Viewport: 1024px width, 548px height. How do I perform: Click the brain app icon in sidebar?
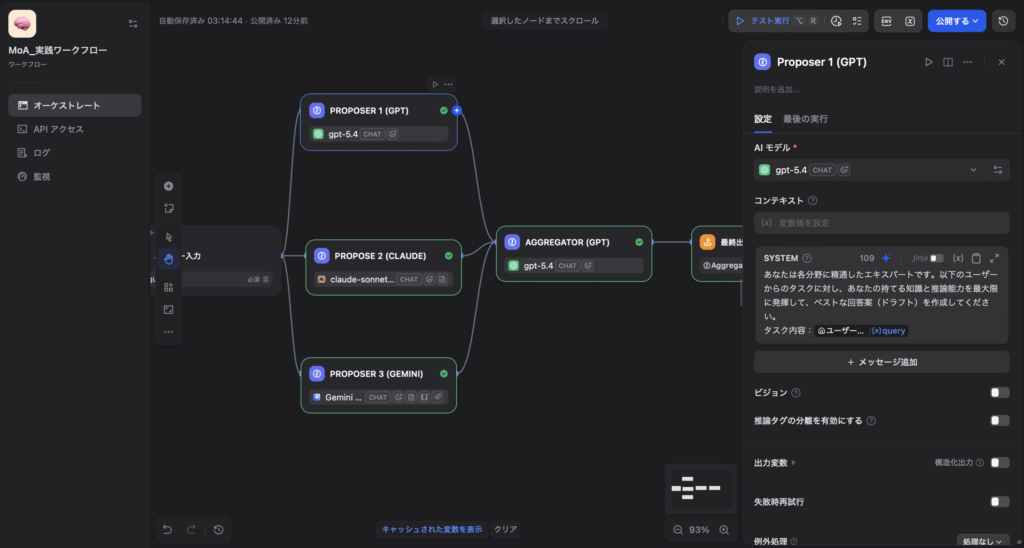point(22,24)
